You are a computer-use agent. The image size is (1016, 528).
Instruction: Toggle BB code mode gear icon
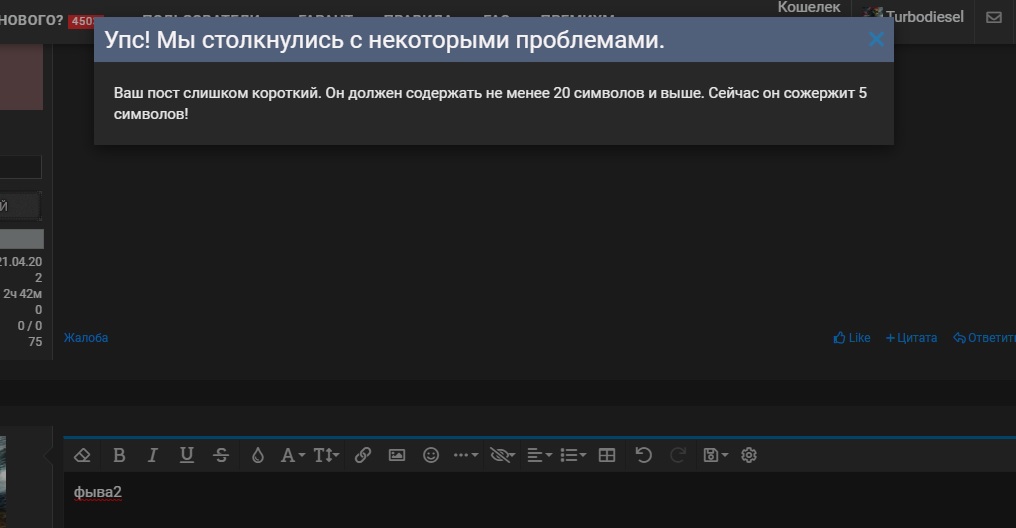coord(749,455)
